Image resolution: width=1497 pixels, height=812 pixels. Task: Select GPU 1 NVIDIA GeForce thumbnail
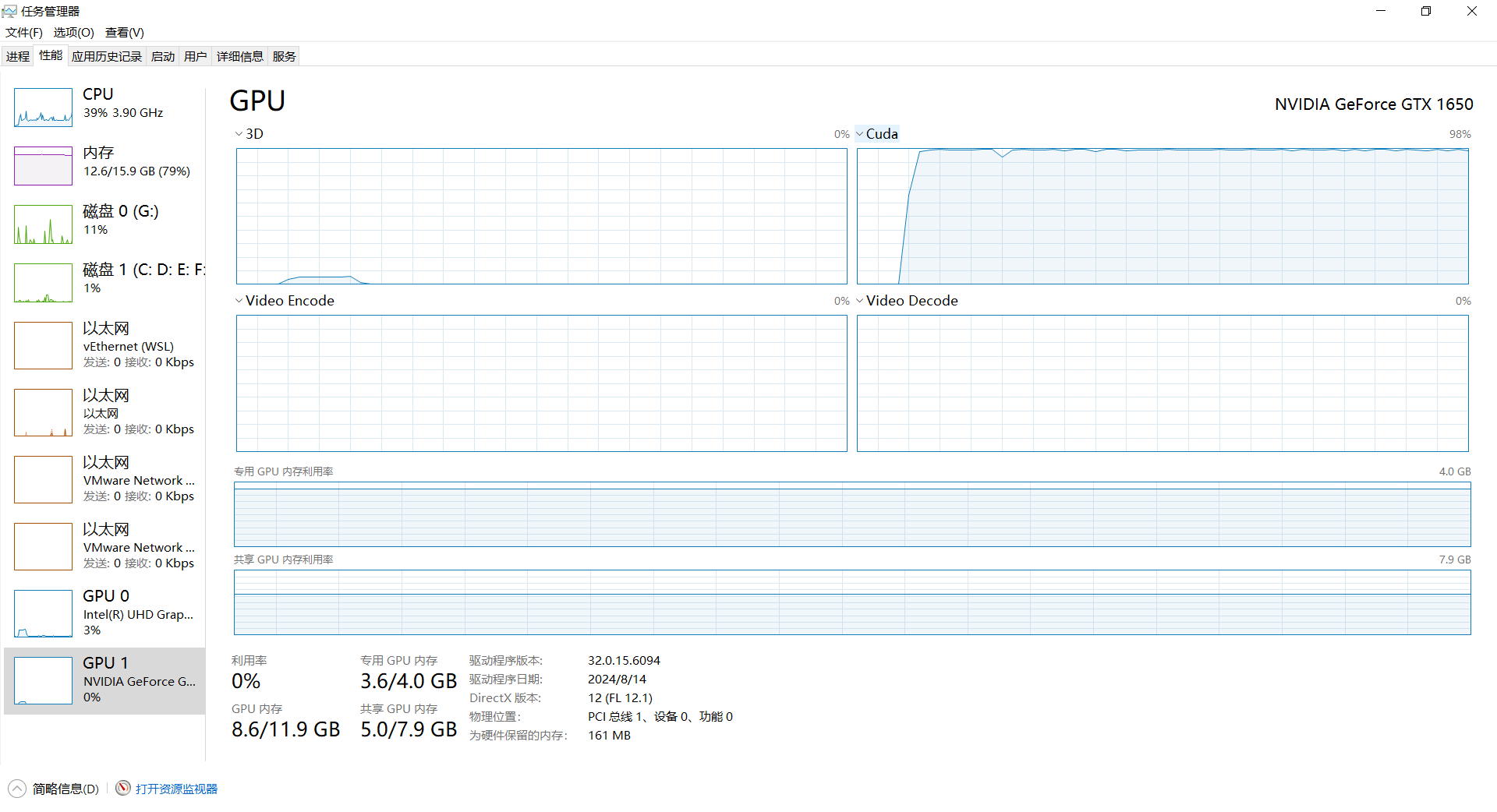point(43,680)
